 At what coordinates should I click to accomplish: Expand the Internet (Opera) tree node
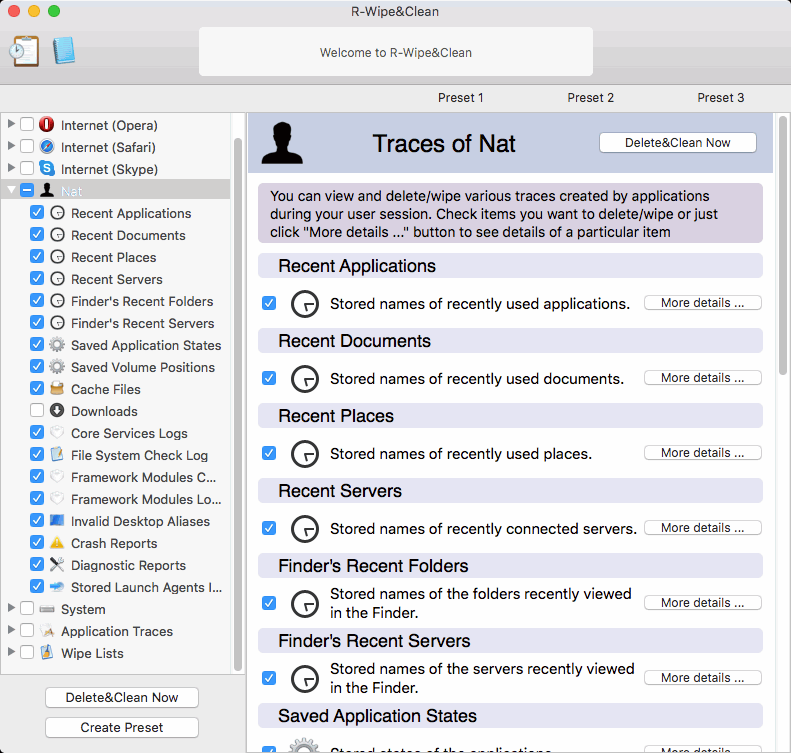(11, 124)
